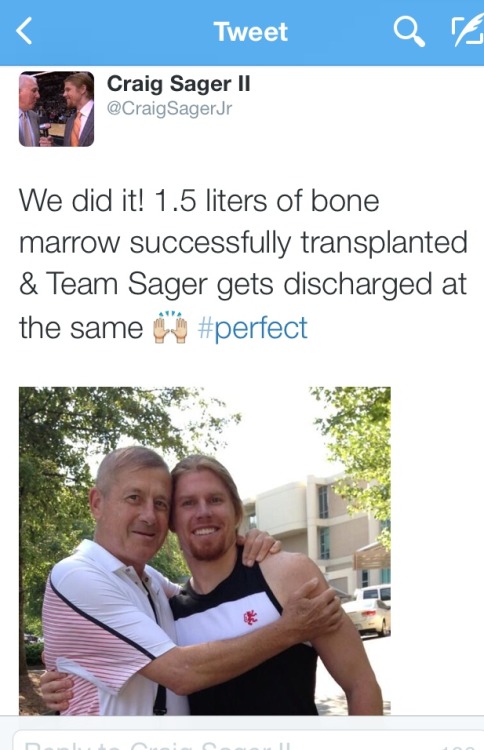Tap the words "We did it!"

click(81, 200)
